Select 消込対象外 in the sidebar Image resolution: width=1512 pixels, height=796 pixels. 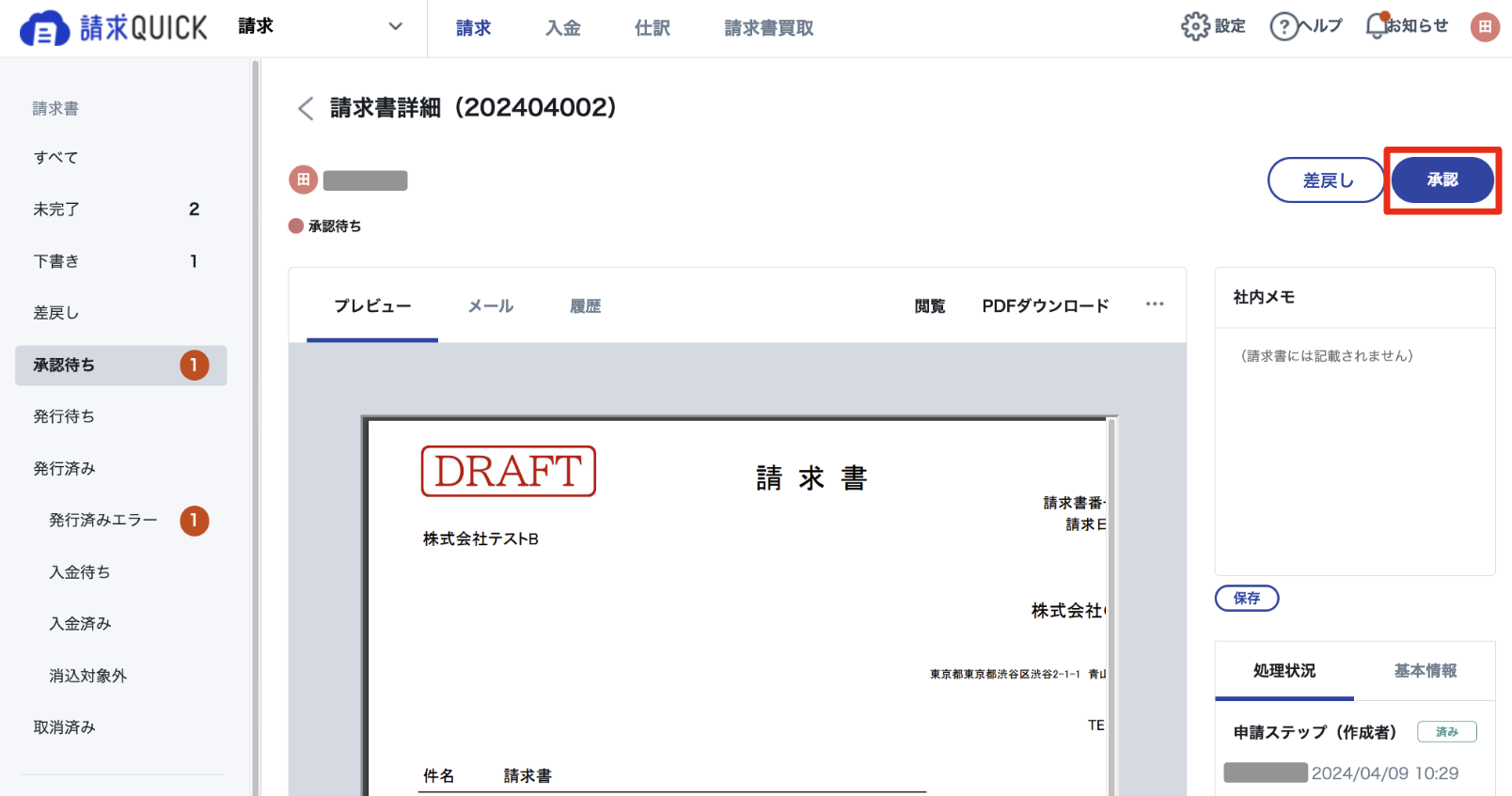(87, 676)
